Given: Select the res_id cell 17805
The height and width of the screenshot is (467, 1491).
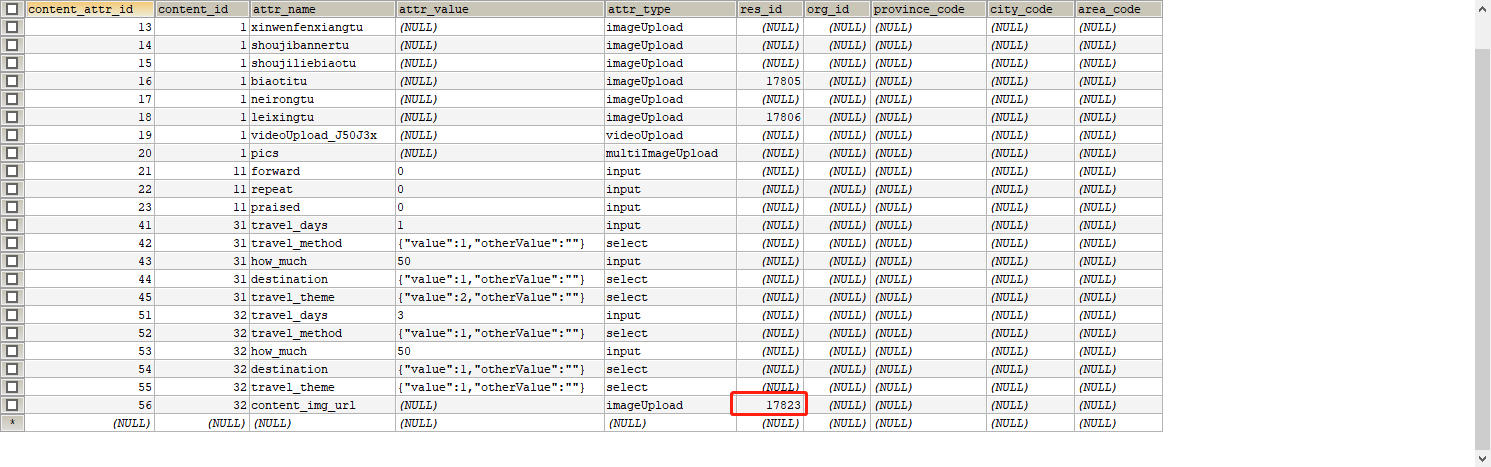Looking at the screenshot, I should [x=770, y=81].
